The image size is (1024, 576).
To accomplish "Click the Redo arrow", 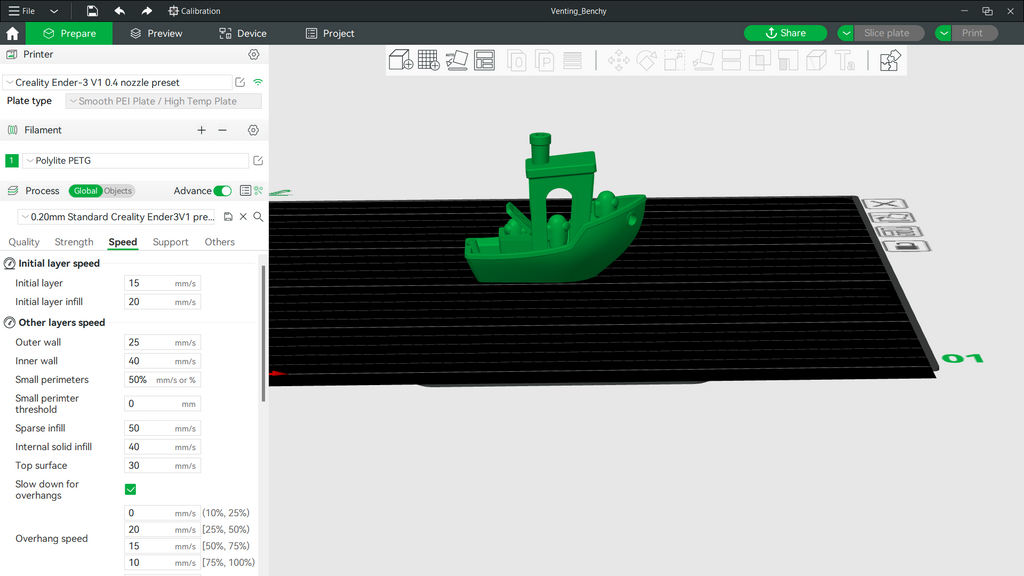I will tap(146, 10).
